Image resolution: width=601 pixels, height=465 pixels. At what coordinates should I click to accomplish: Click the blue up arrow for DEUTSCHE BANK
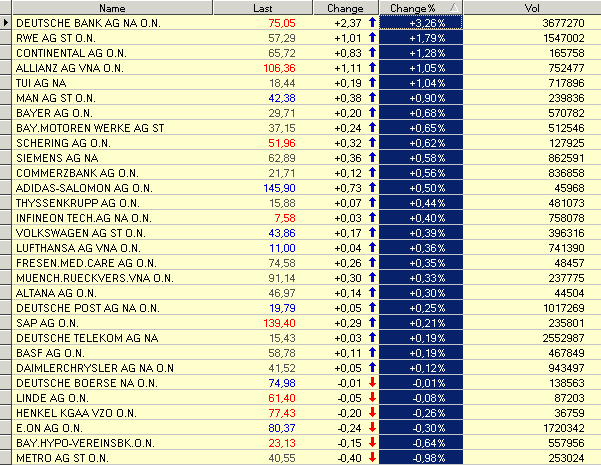pyautogui.click(x=372, y=23)
